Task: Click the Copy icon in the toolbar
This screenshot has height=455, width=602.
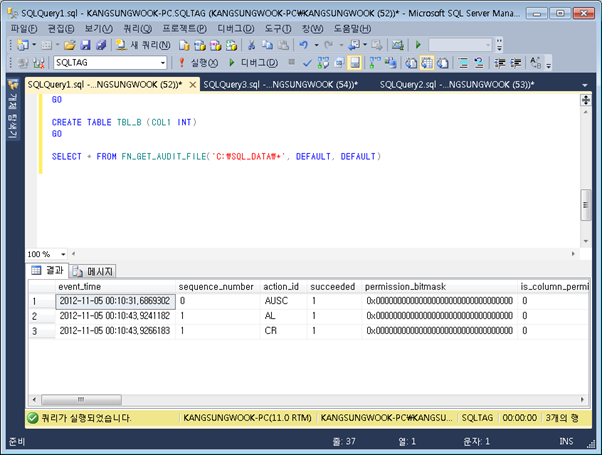Action: coord(267,45)
